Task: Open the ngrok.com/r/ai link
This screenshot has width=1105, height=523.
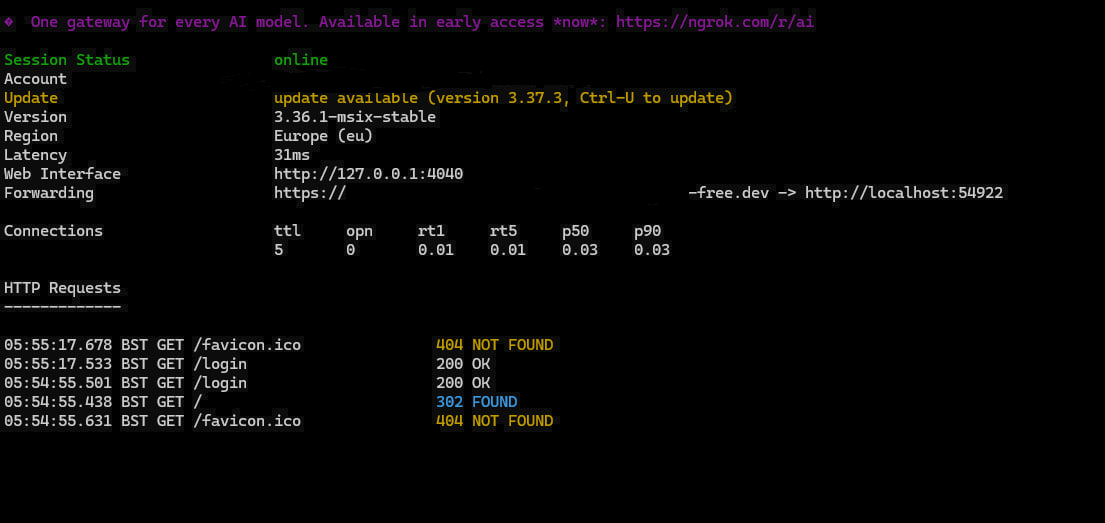Action: coord(714,22)
